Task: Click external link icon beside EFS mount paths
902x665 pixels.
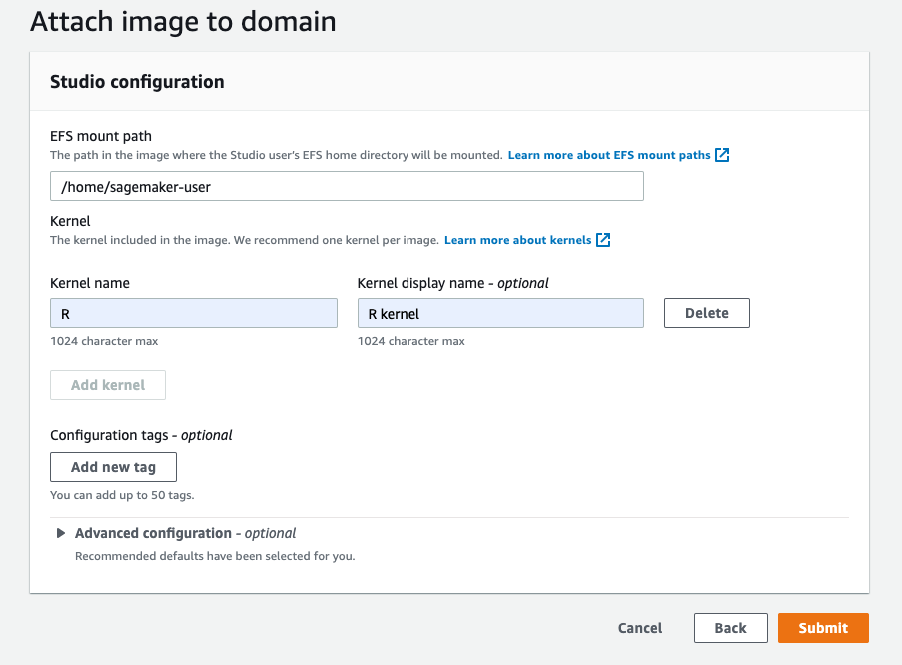Action: click(x=722, y=156)
